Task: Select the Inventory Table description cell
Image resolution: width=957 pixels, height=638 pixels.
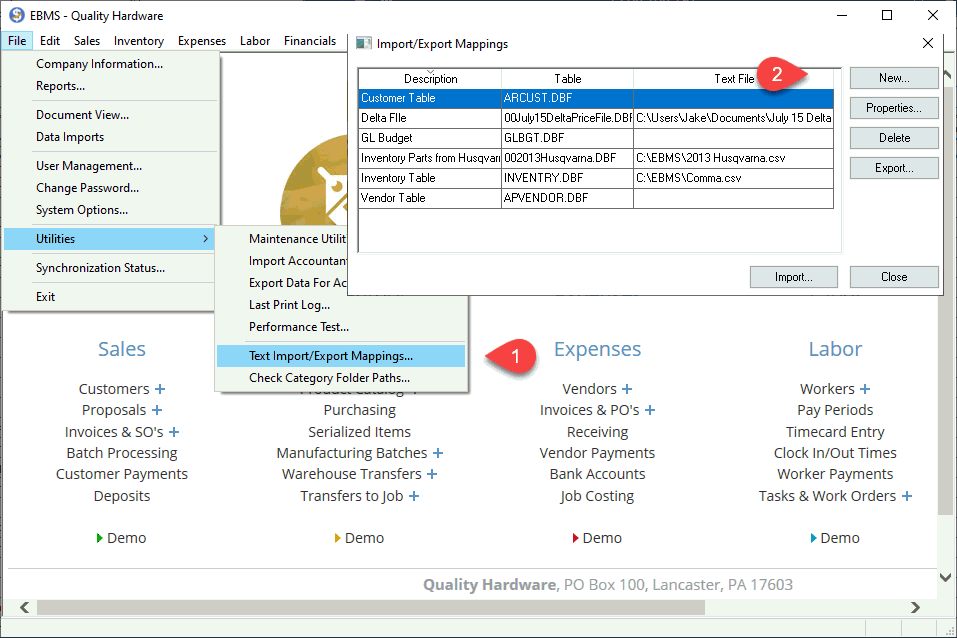Action: tap(430, 178)
